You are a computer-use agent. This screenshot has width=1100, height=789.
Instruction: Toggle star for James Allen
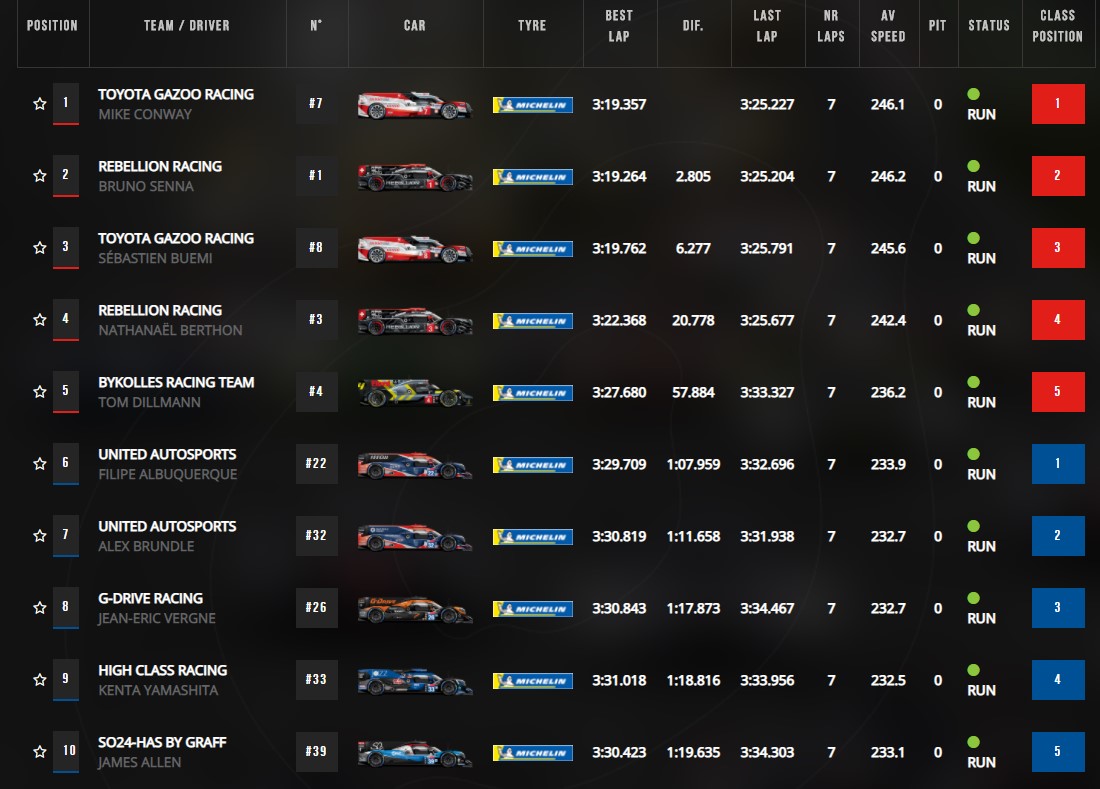40,752
